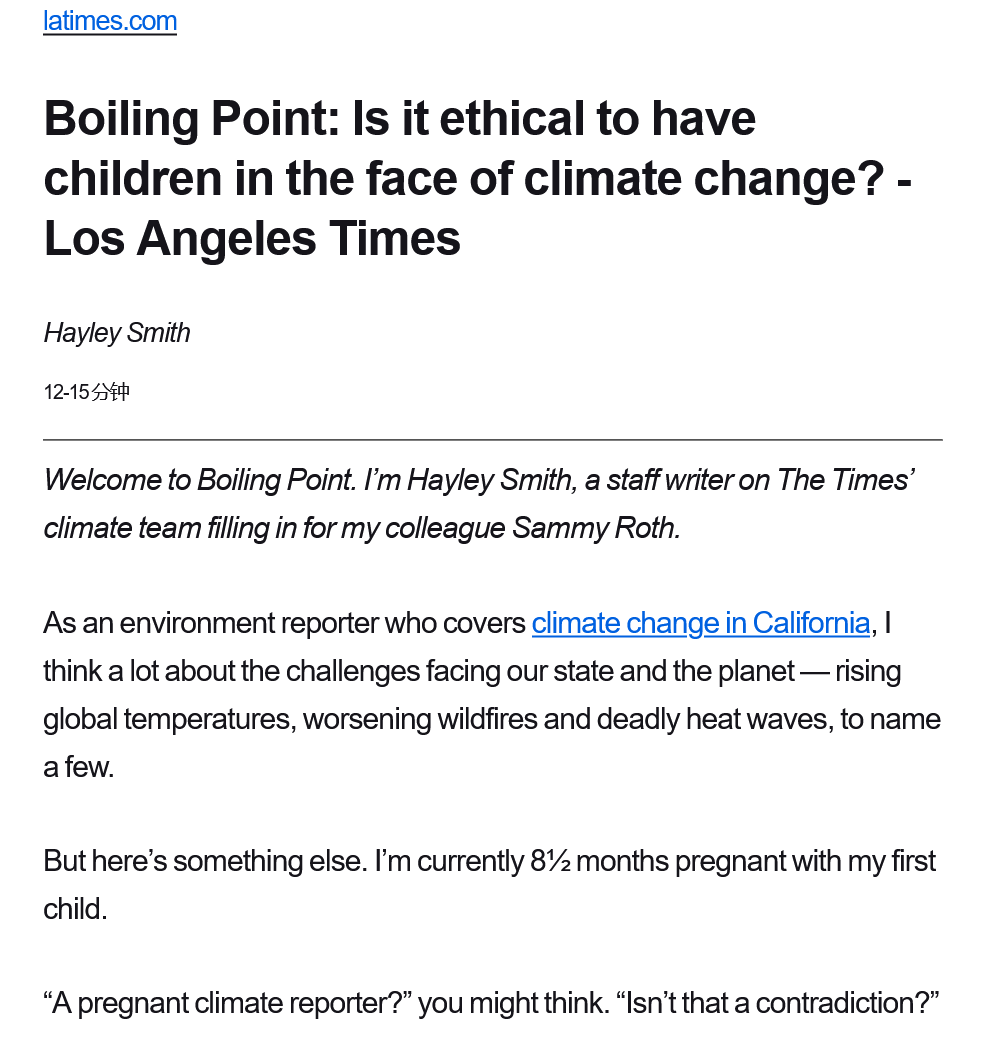Click the words "a few." ending the paragraph
Viewport: 982px width, 1060px height.
[78, 767]
